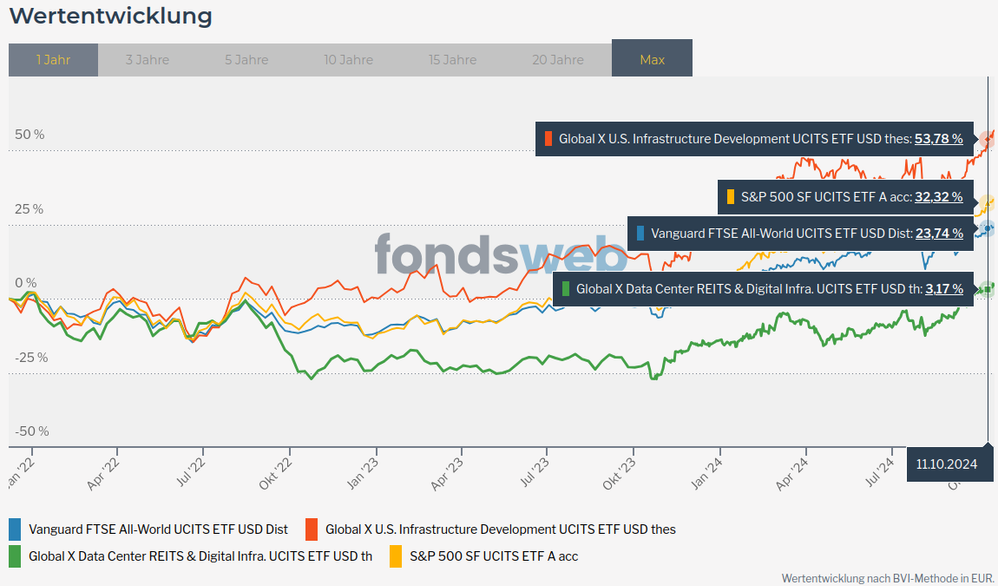This screenshot has height=586, width=998.
Task: Toggle Global X Data Center REITS legend label
Action: click(200, 555)
